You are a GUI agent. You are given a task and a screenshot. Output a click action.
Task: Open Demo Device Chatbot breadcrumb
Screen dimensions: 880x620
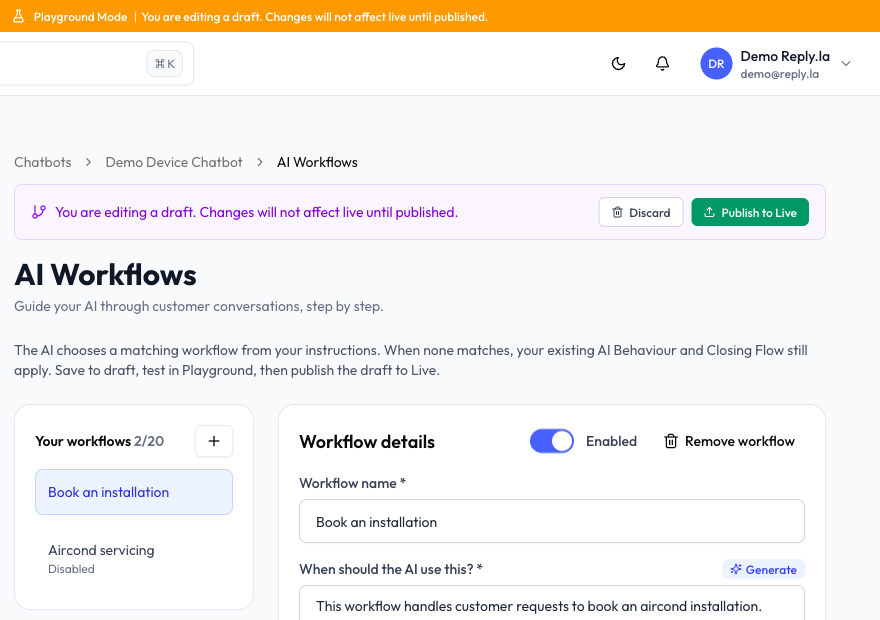[x=174, y=162]
